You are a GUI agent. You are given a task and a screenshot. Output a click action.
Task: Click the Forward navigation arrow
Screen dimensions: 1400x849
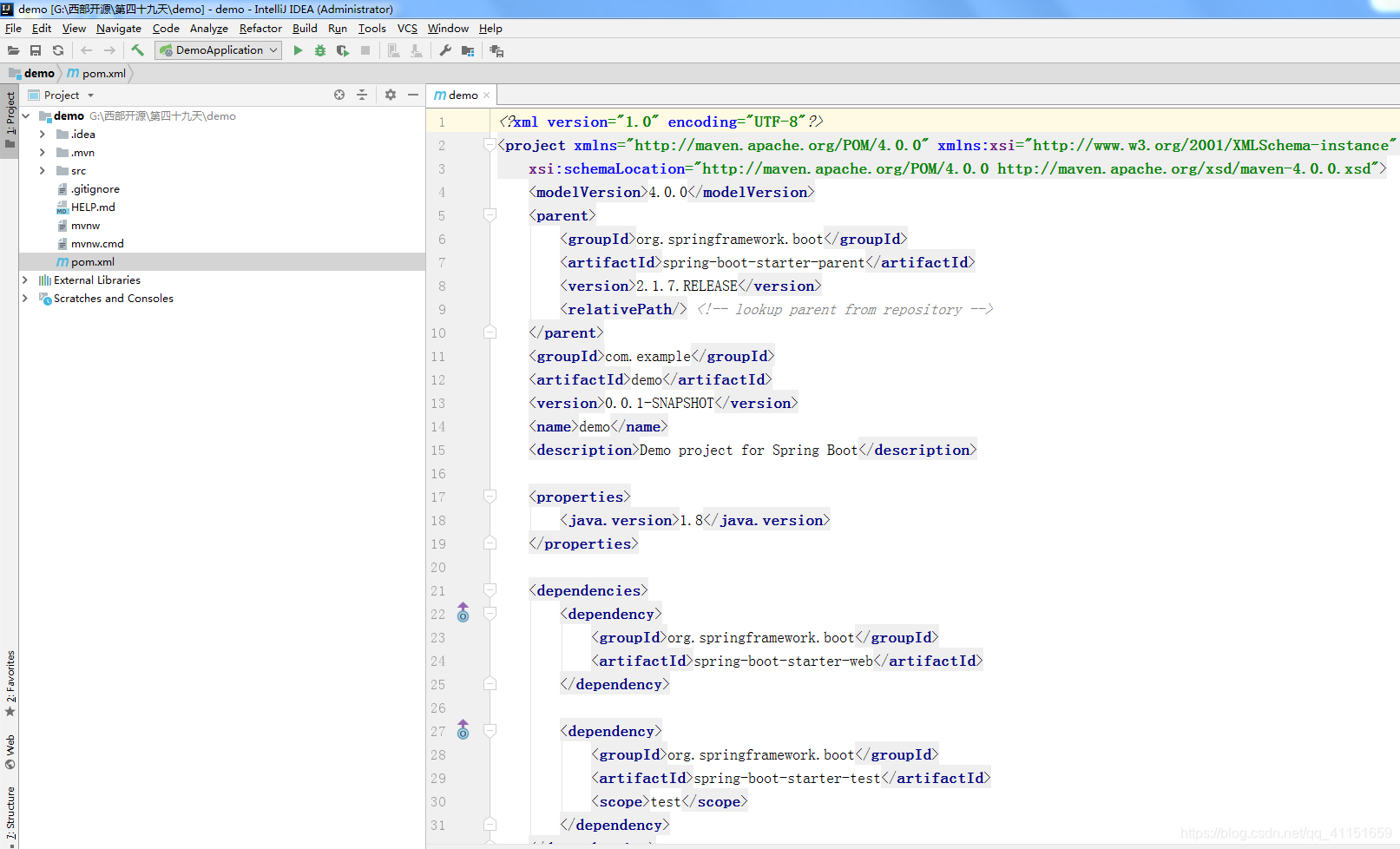(x=109, y=50)
